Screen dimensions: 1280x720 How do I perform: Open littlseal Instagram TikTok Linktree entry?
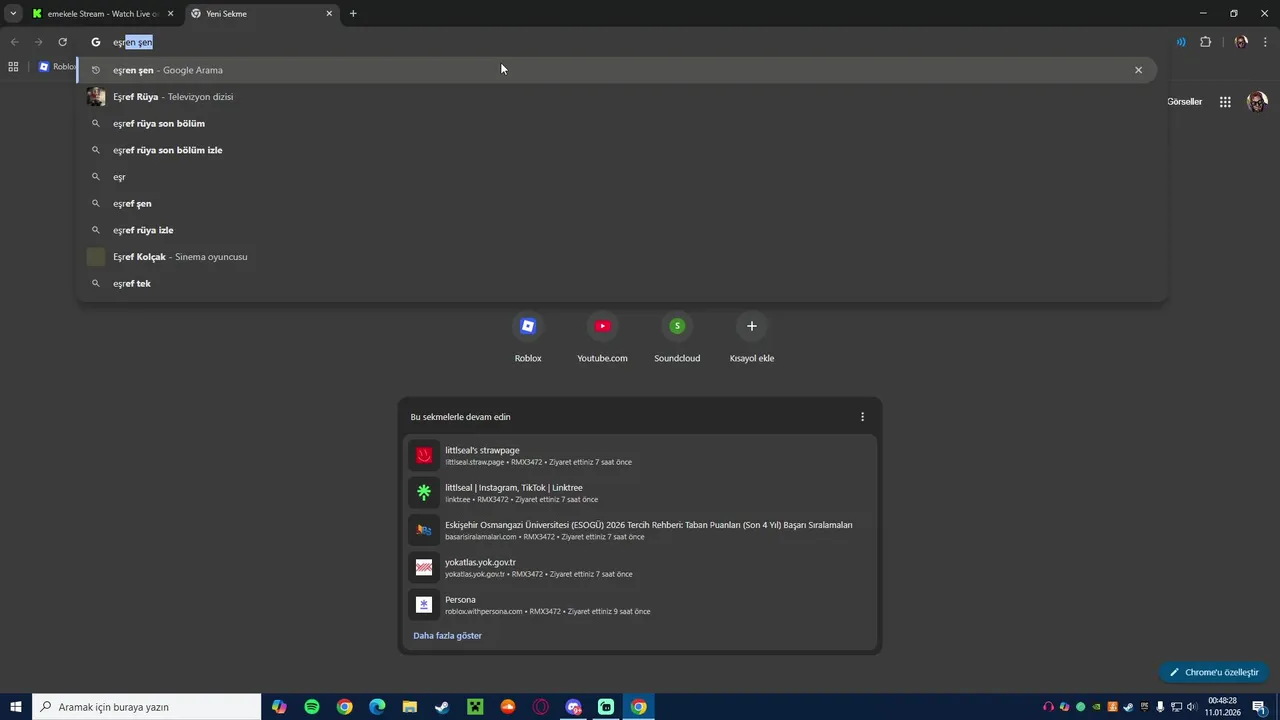[x=640, y=493]
